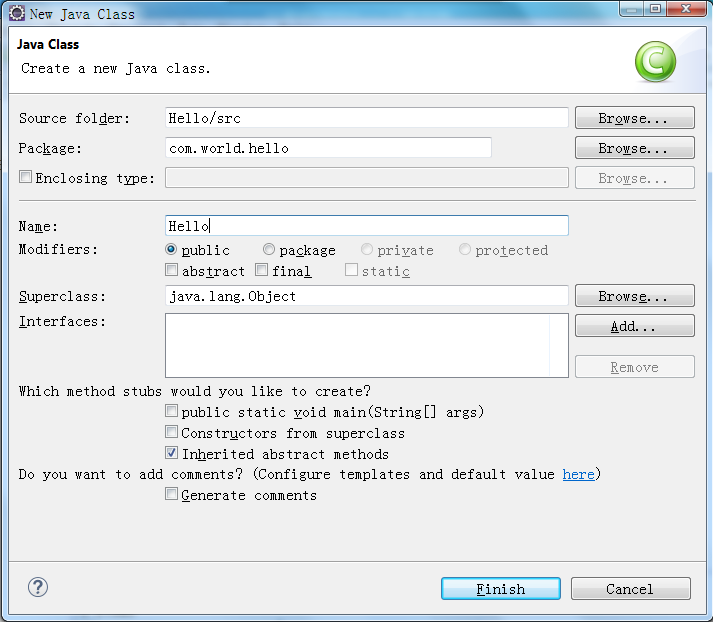Check Constructors from superclass option
This screenshot has height=622, width=713.
click(x=171, y=432)
